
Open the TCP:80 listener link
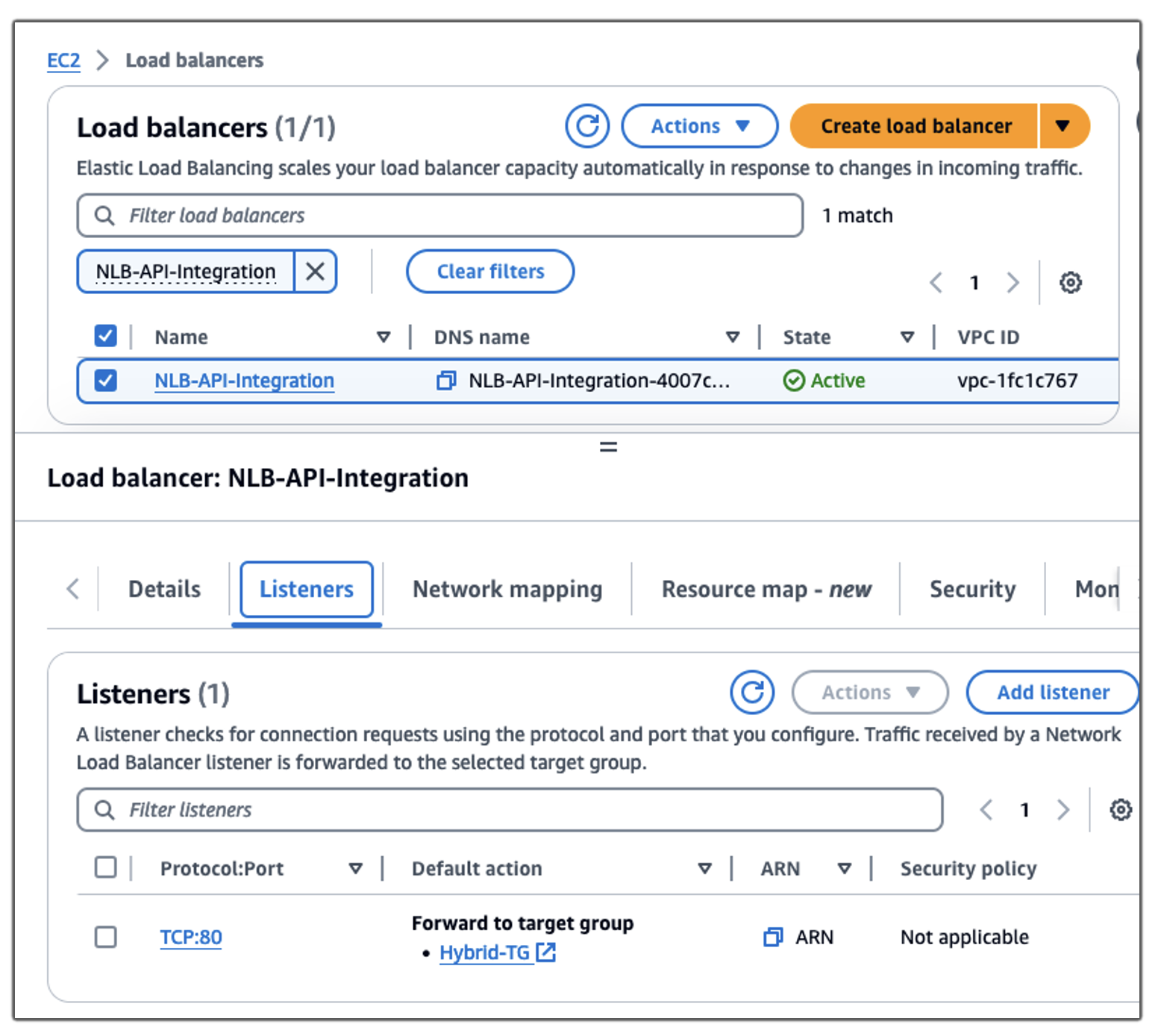[191, 937]
